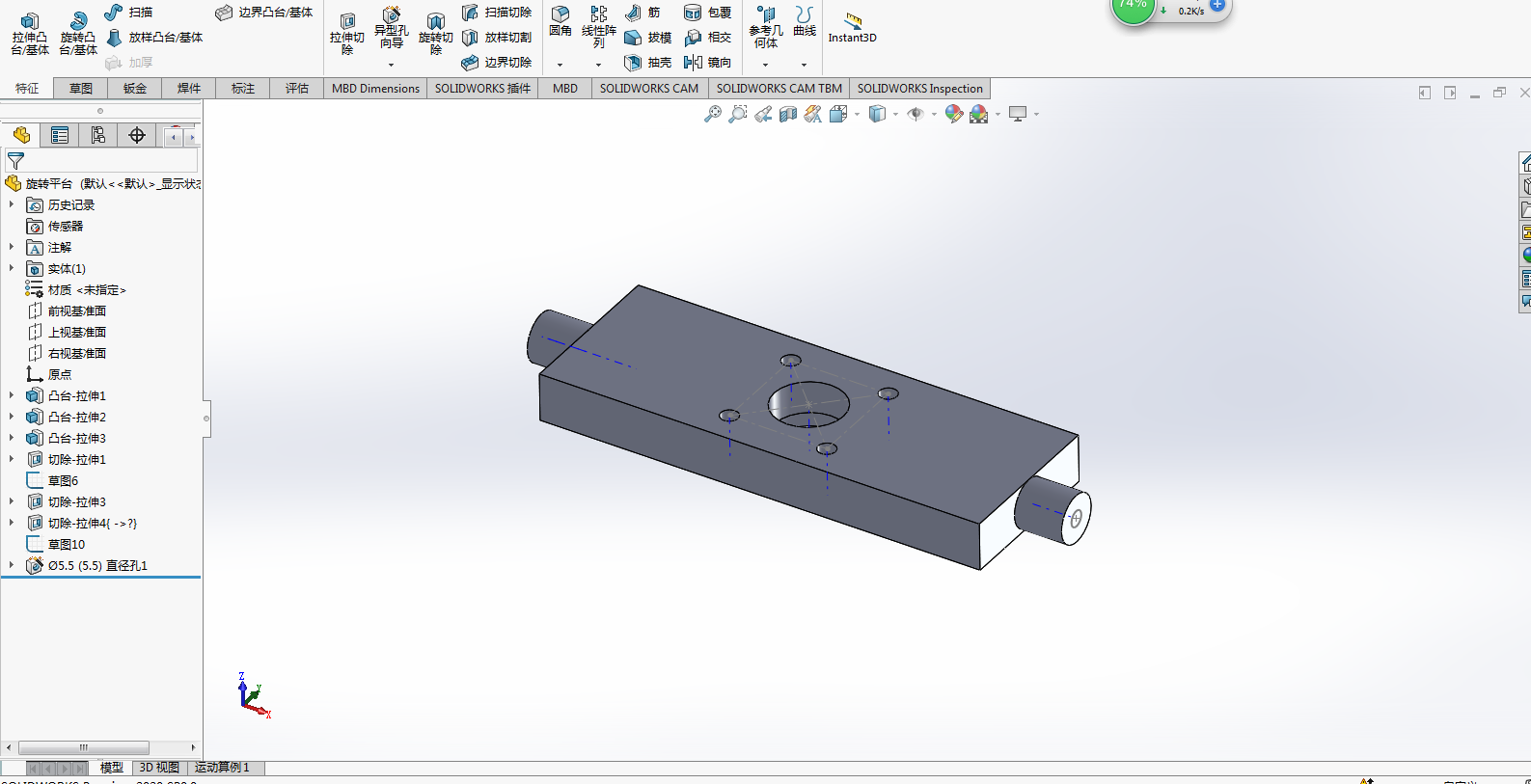
Task: Select 上视基准面 in the feature tree
Action: [x=77, y=332]
